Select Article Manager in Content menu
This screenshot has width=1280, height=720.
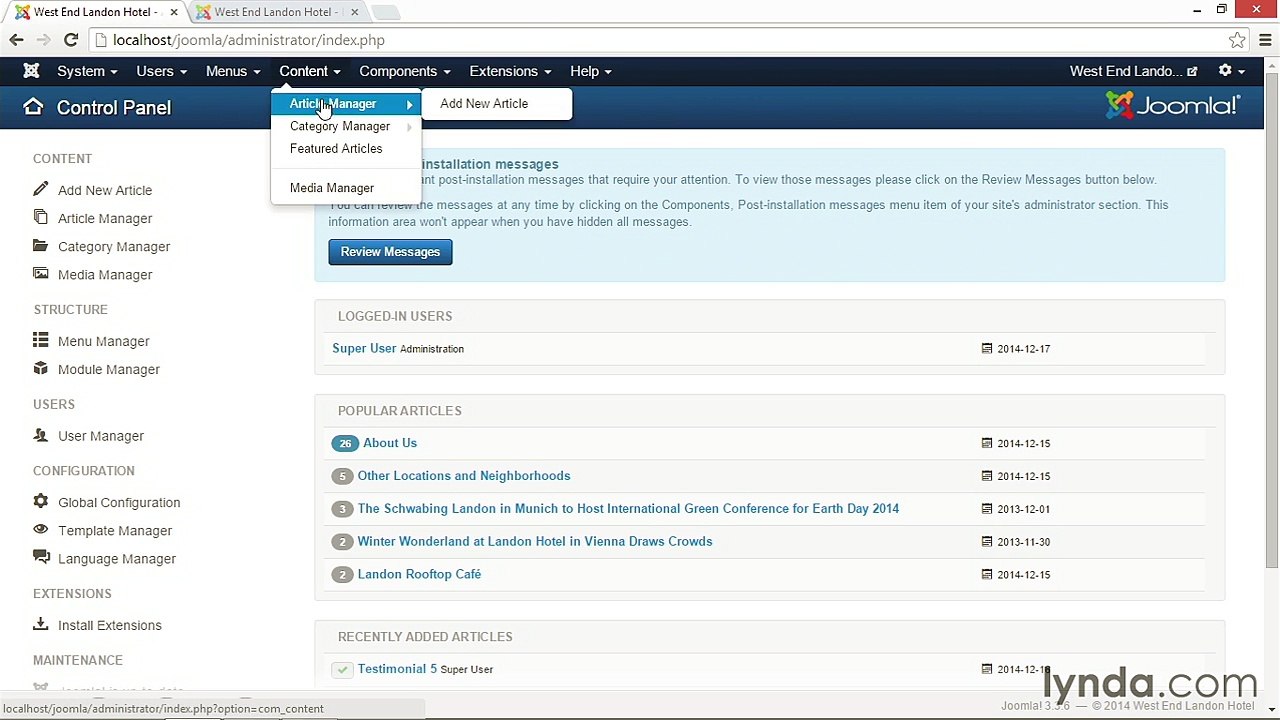click(345, 104)
